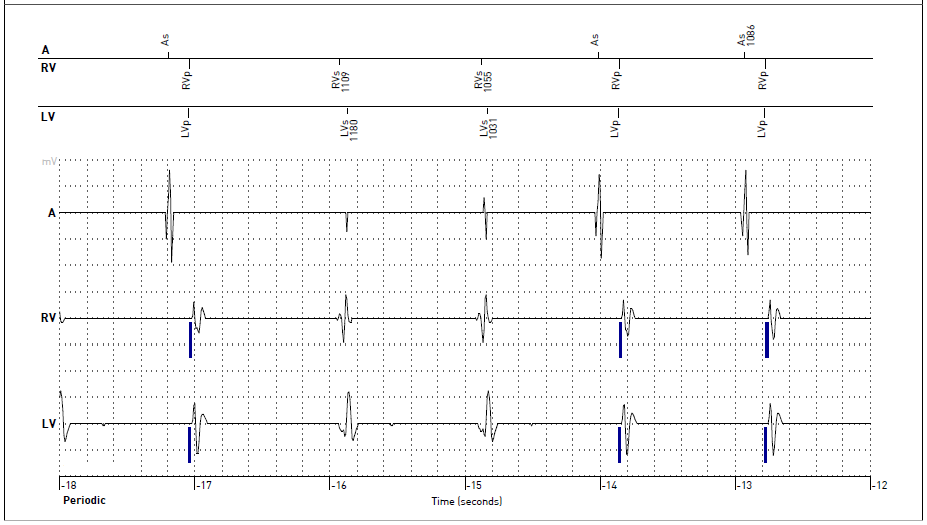Viewport: 927px width, 525px height.
Task: Select the -14 second time axis label
Action: (608, 486)
